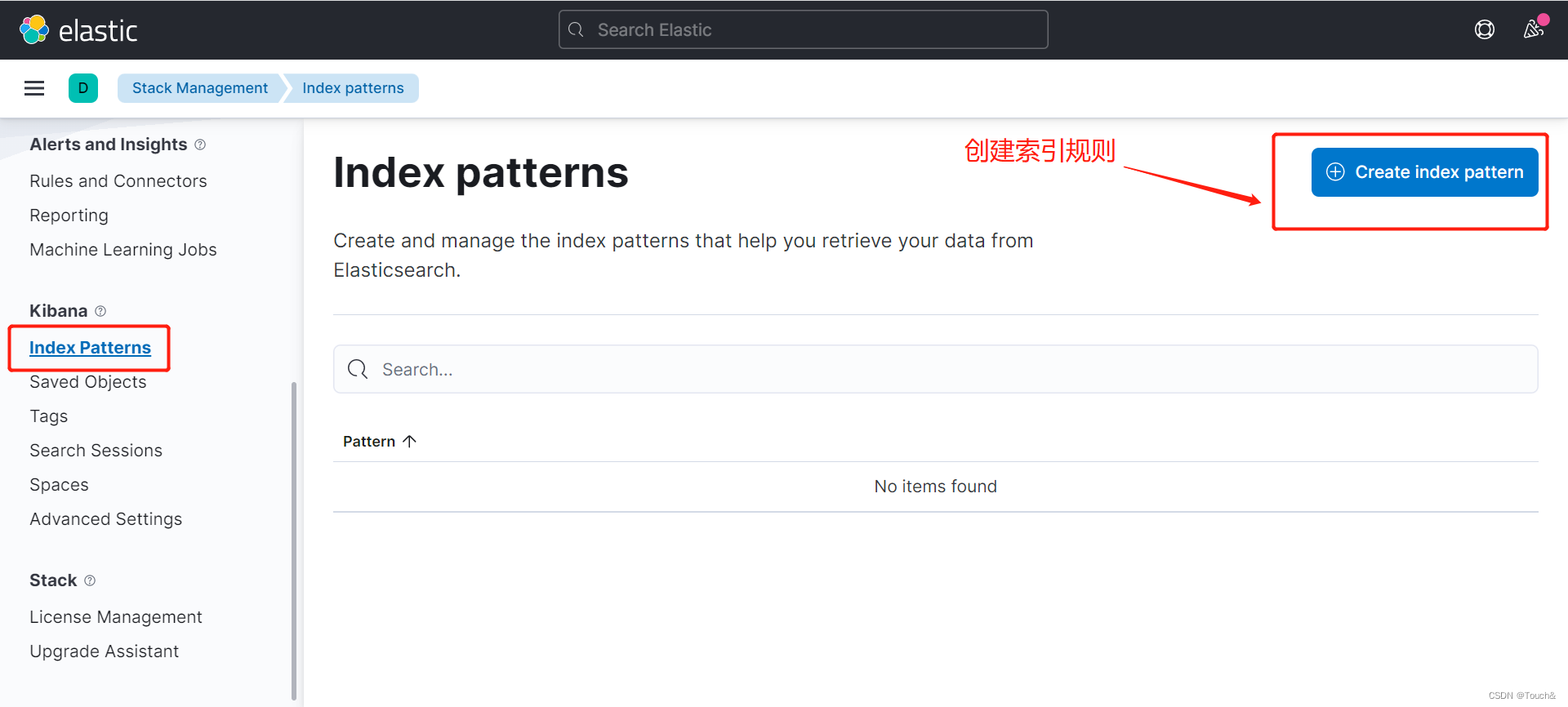Click the search magnifier in Search Elastic
Viewport: 1568px width, 707px height.
point(577,30)
